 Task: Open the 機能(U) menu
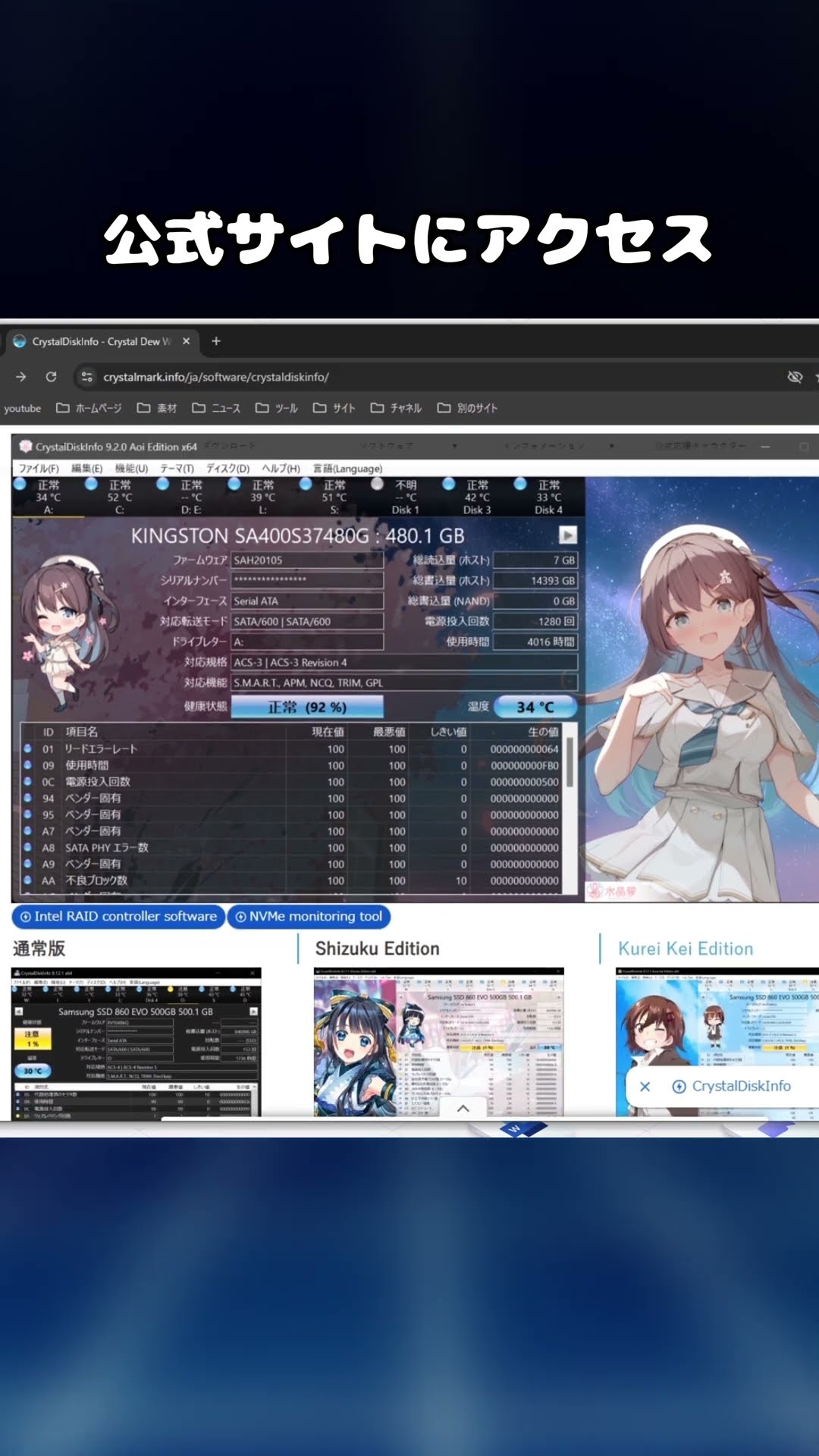coord(131,469)
